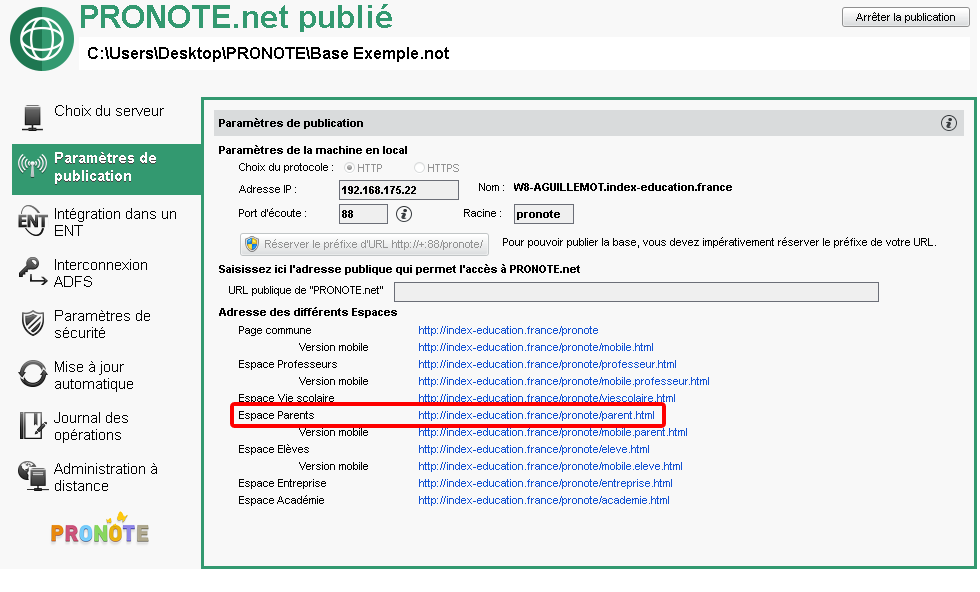Click the PRONOTE.net publié title

(x=236, y=17)
